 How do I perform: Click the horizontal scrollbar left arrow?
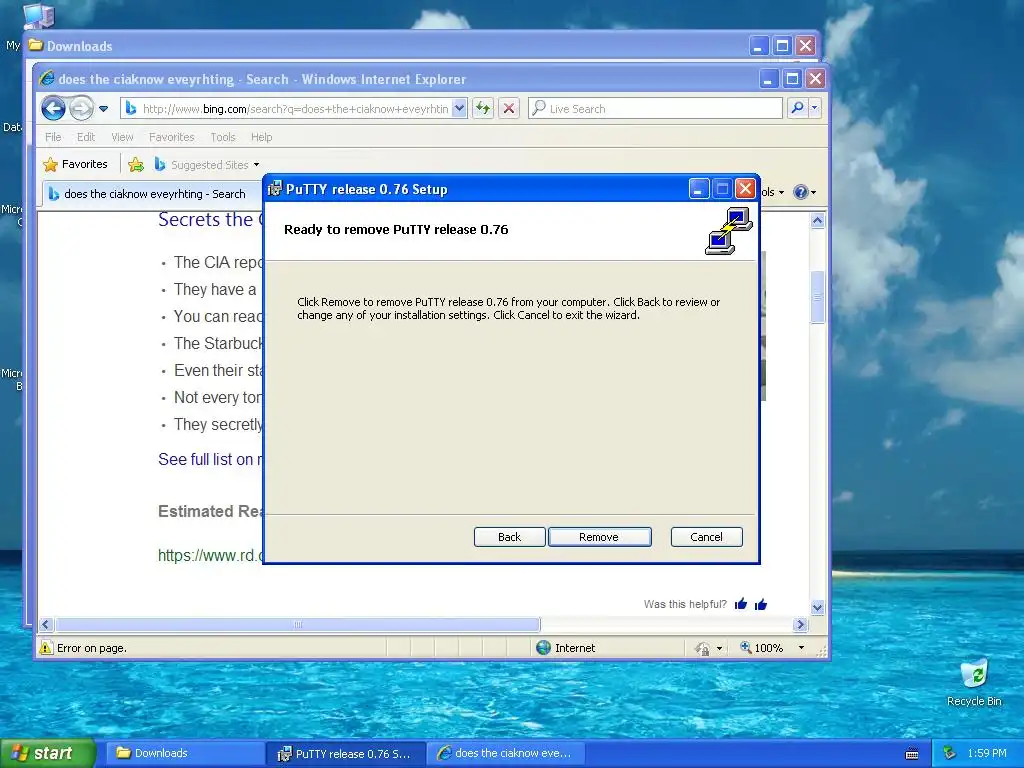pos(46,624)
